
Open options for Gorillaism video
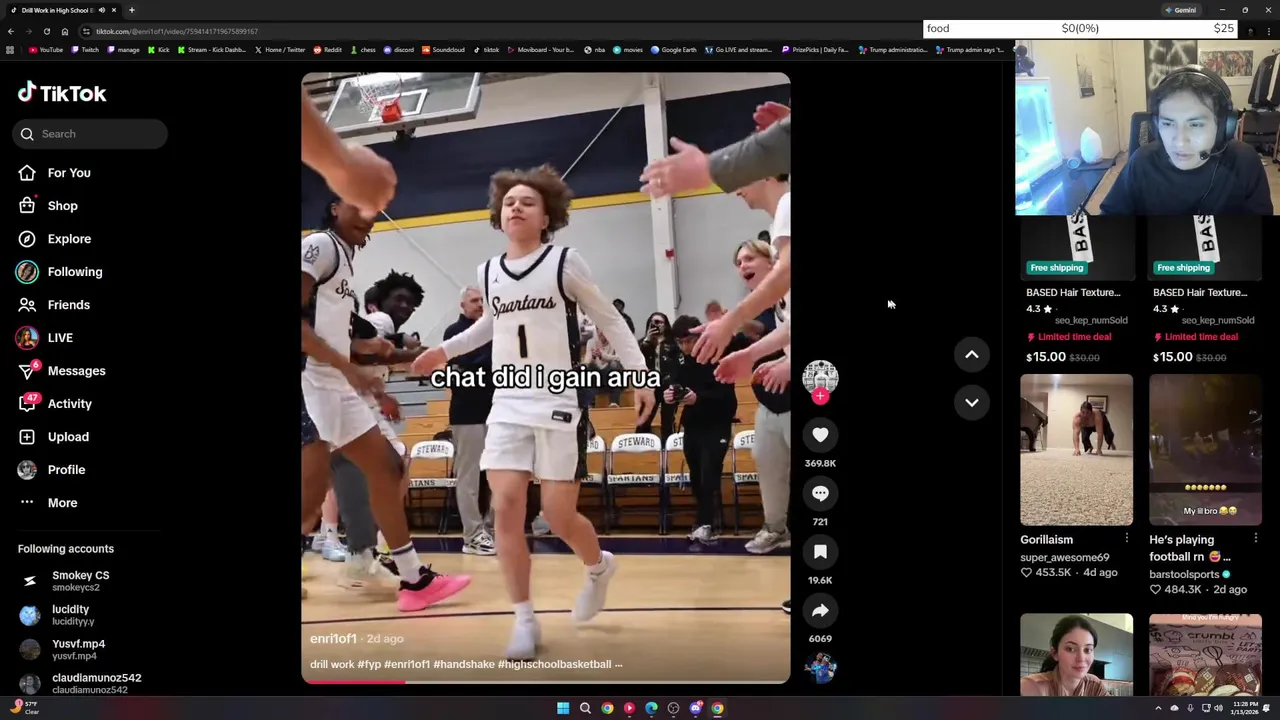(x=1126, y=540)
